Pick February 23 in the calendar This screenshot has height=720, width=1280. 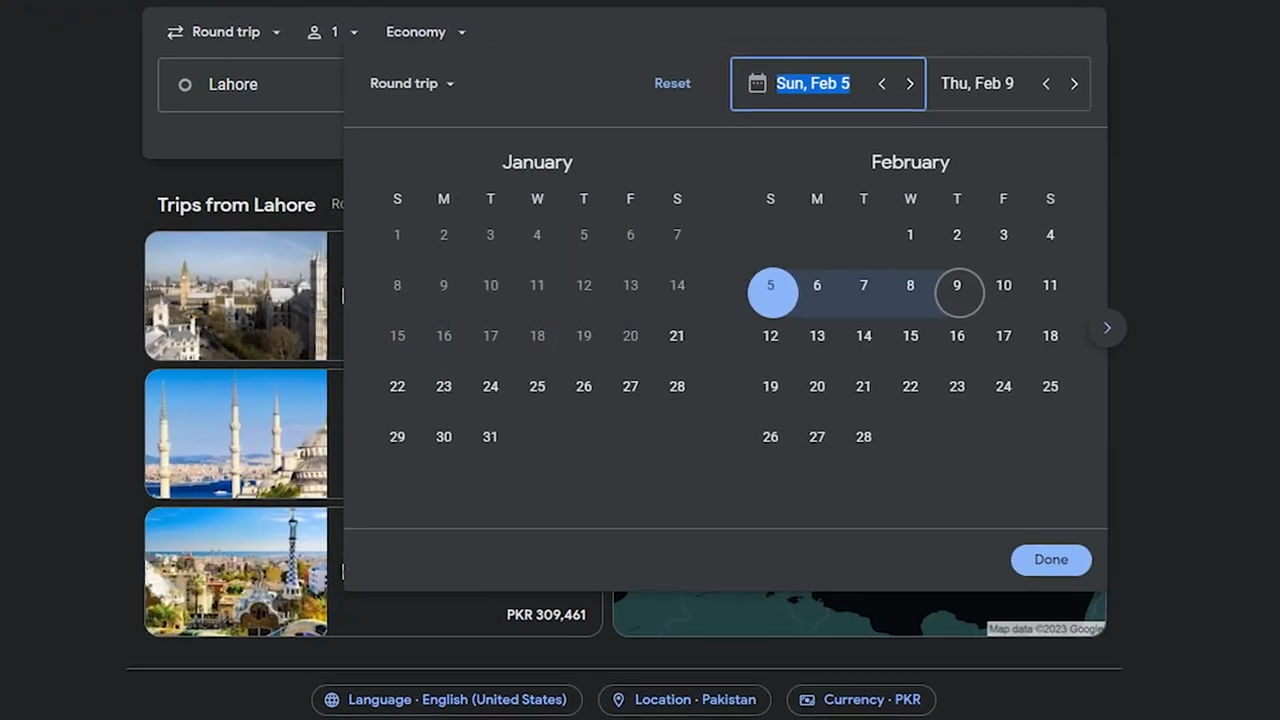point(957,386)
